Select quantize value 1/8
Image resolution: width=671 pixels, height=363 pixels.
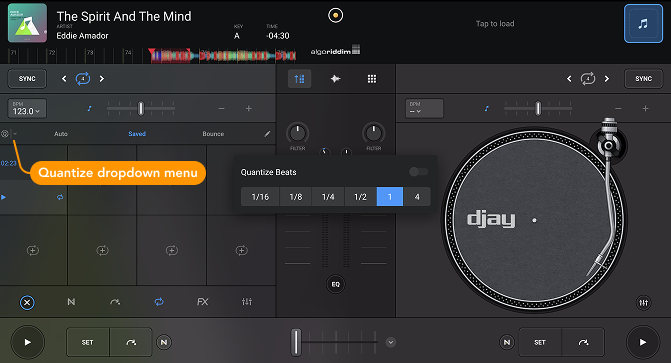(x=296, y=197)
